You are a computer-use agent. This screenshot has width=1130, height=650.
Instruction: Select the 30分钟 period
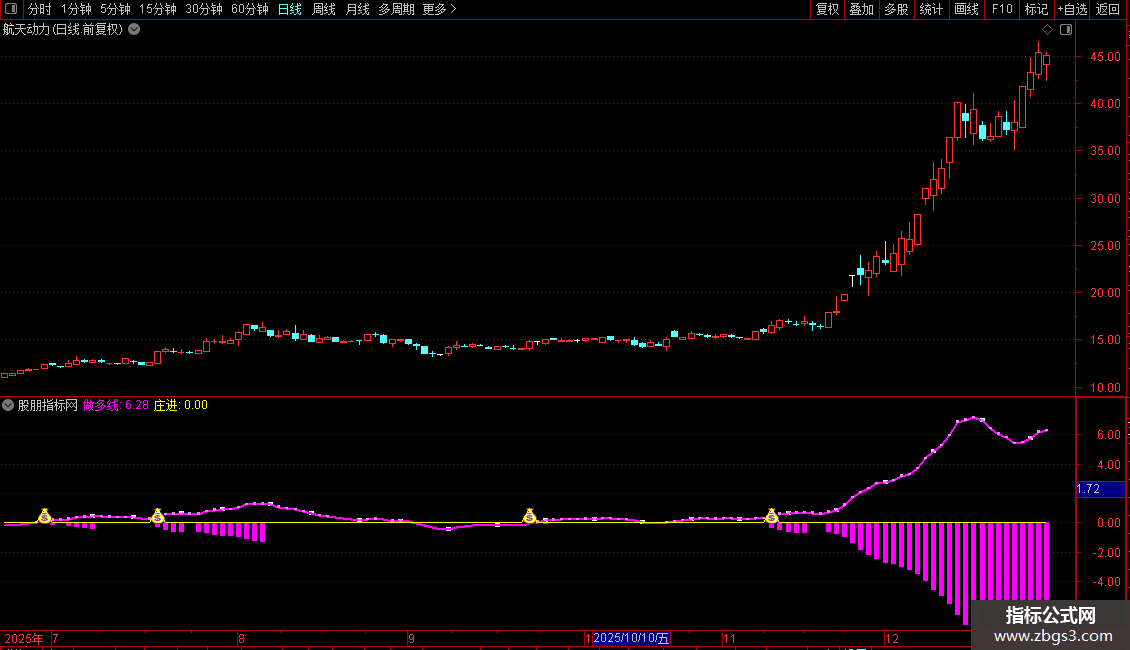click(x=204, y=9)
